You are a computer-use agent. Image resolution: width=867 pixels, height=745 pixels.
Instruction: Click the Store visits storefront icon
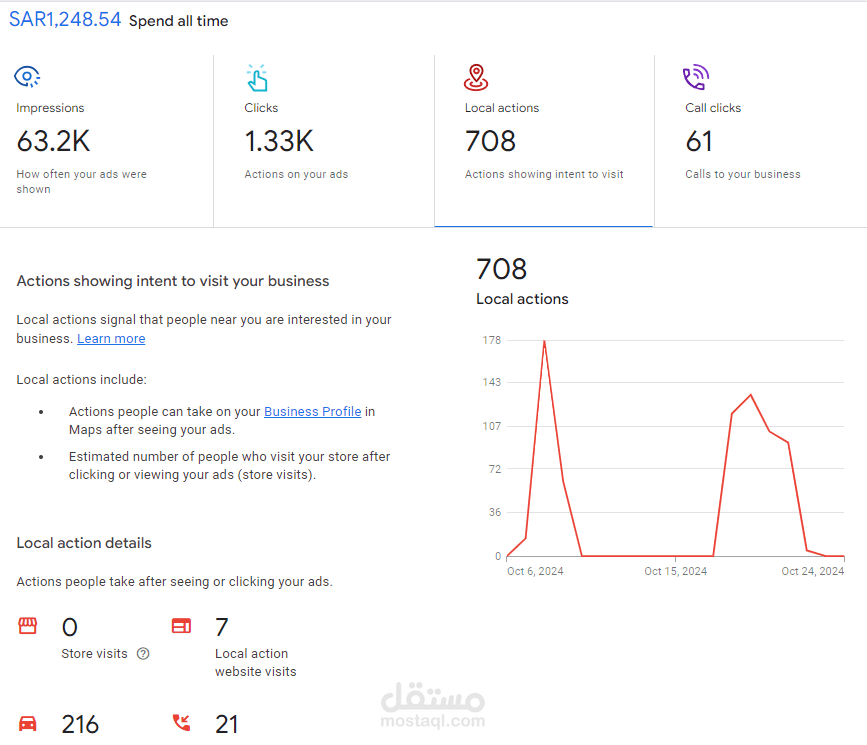[28, 626]
